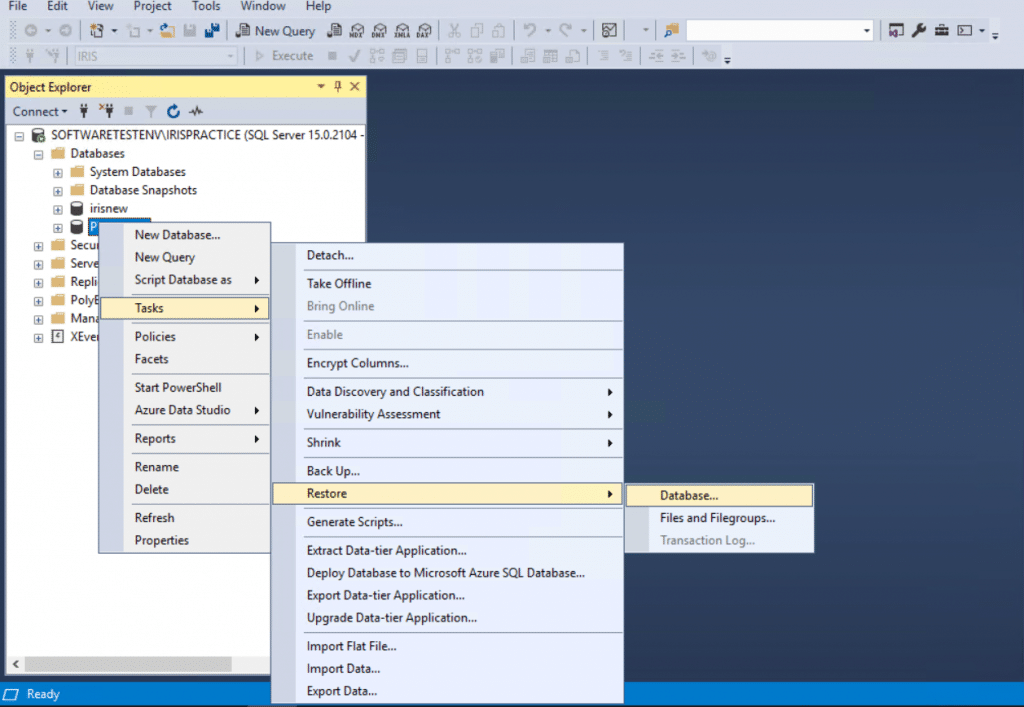The width and height of the screenshot is (1024, 707).
Task: Choose Generate Scripts... in Tasks submenu
Action: click(x=448, y=522)
